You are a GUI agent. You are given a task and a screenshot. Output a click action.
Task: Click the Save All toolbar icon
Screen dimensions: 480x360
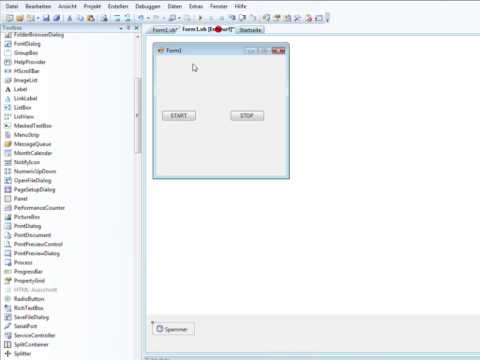coord(56,18)
